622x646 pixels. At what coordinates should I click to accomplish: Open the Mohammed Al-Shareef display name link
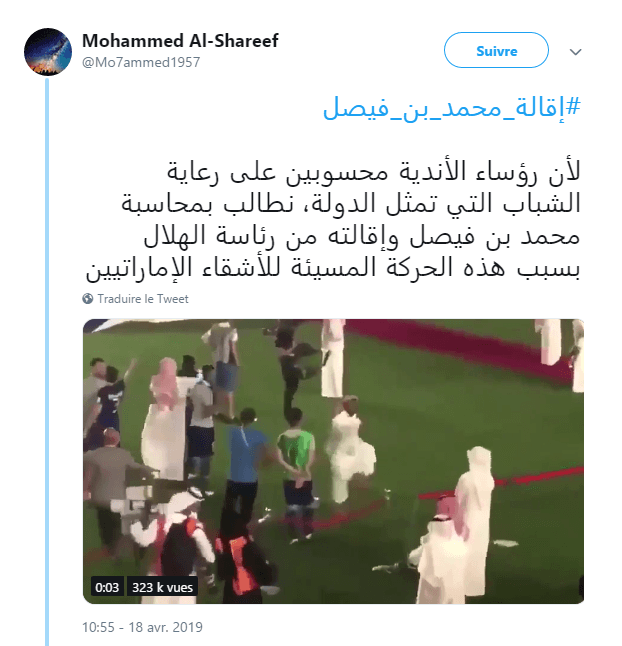(x=180, y=41)
